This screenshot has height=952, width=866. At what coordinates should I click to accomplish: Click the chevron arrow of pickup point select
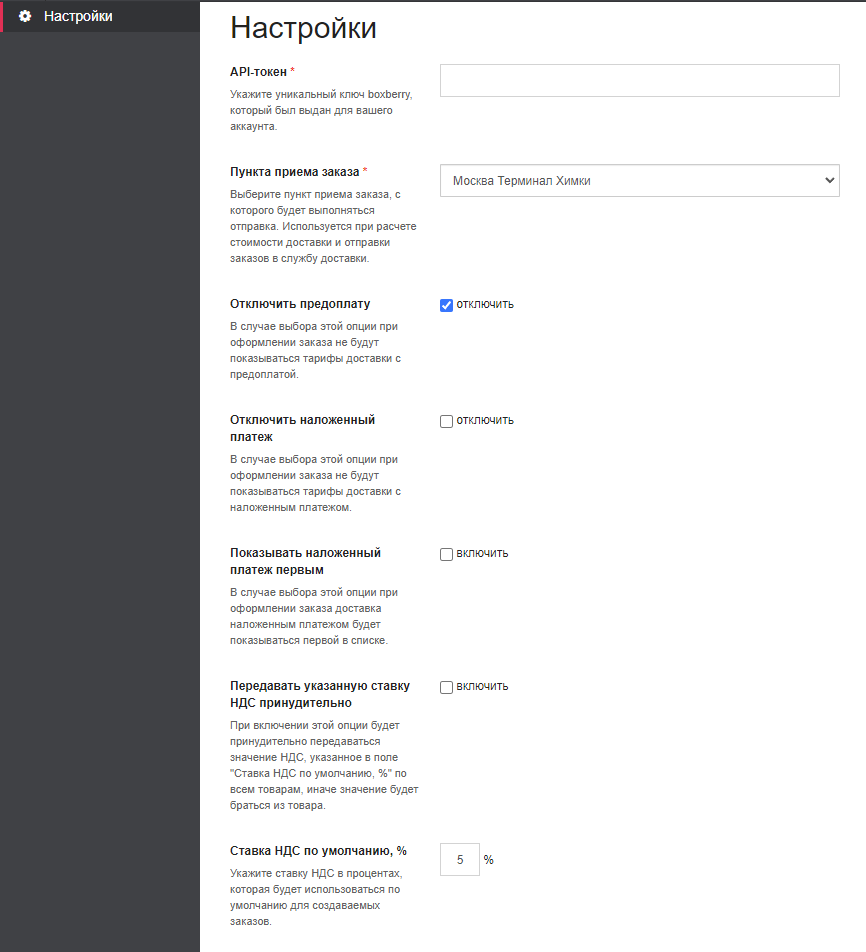coord(829,180)
